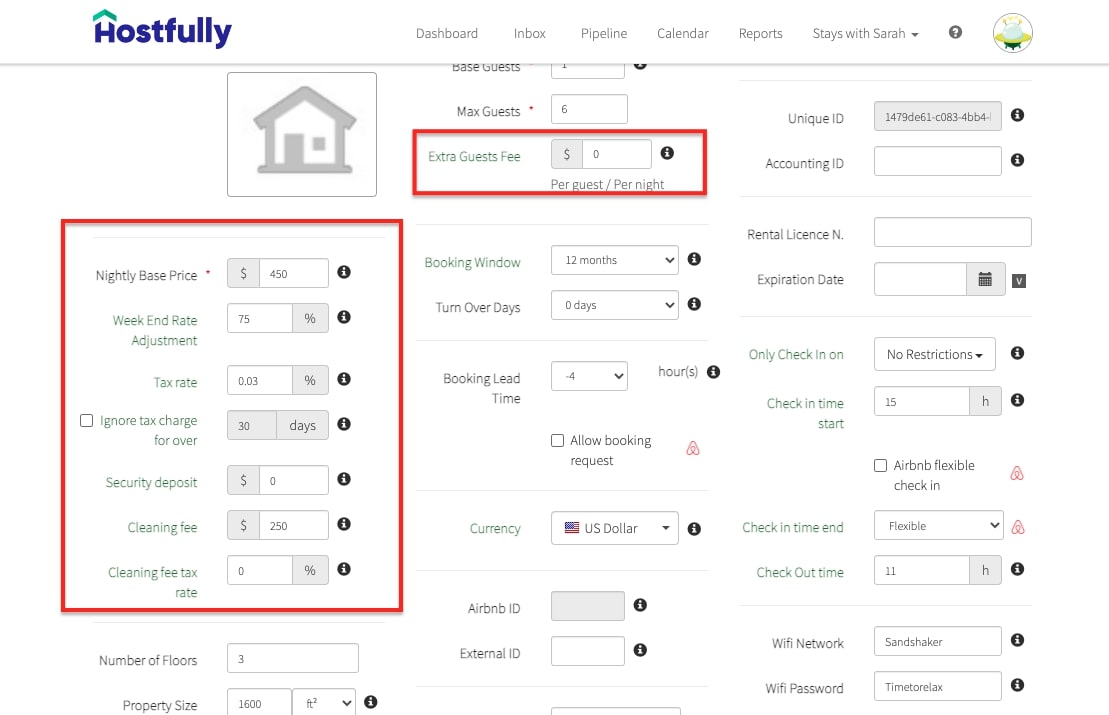
Task: Click the Airbnb icon beside Allow booking request
Action: pos(692,449)
